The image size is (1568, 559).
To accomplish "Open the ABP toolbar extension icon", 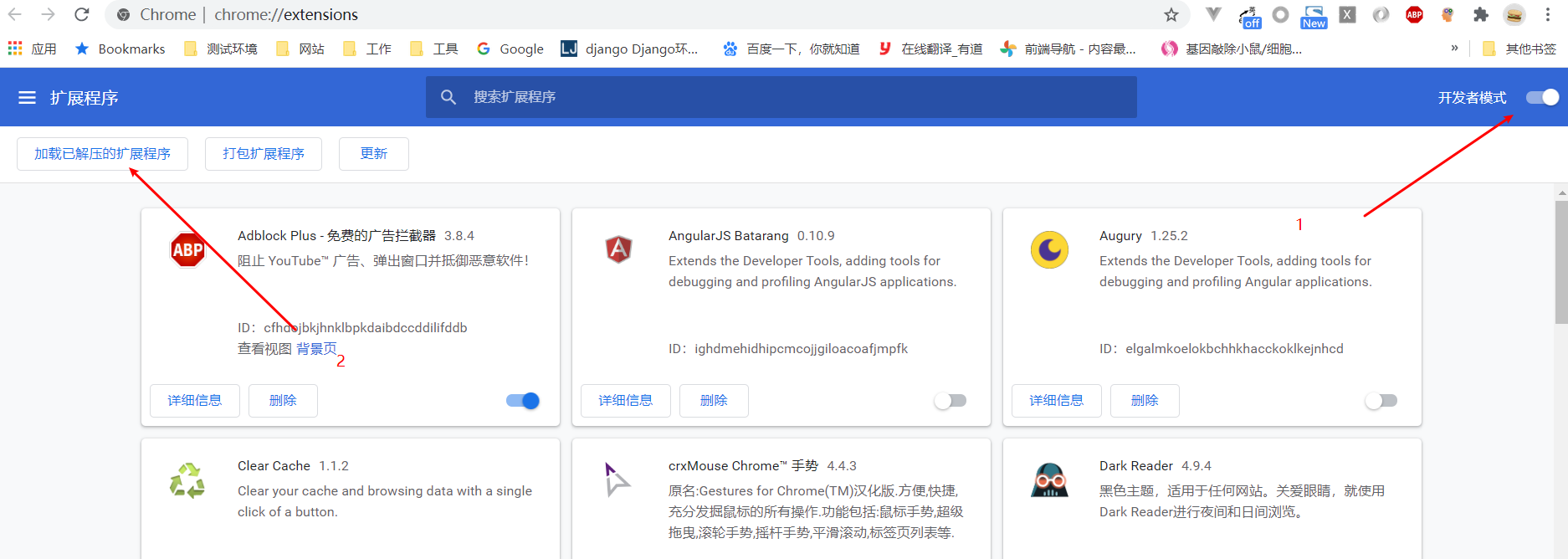I will click(1414, 14).
